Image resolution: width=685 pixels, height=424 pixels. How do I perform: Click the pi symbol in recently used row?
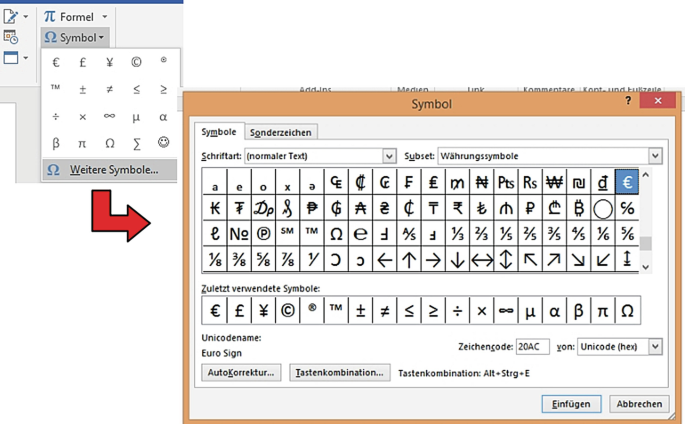pos(602,310)
